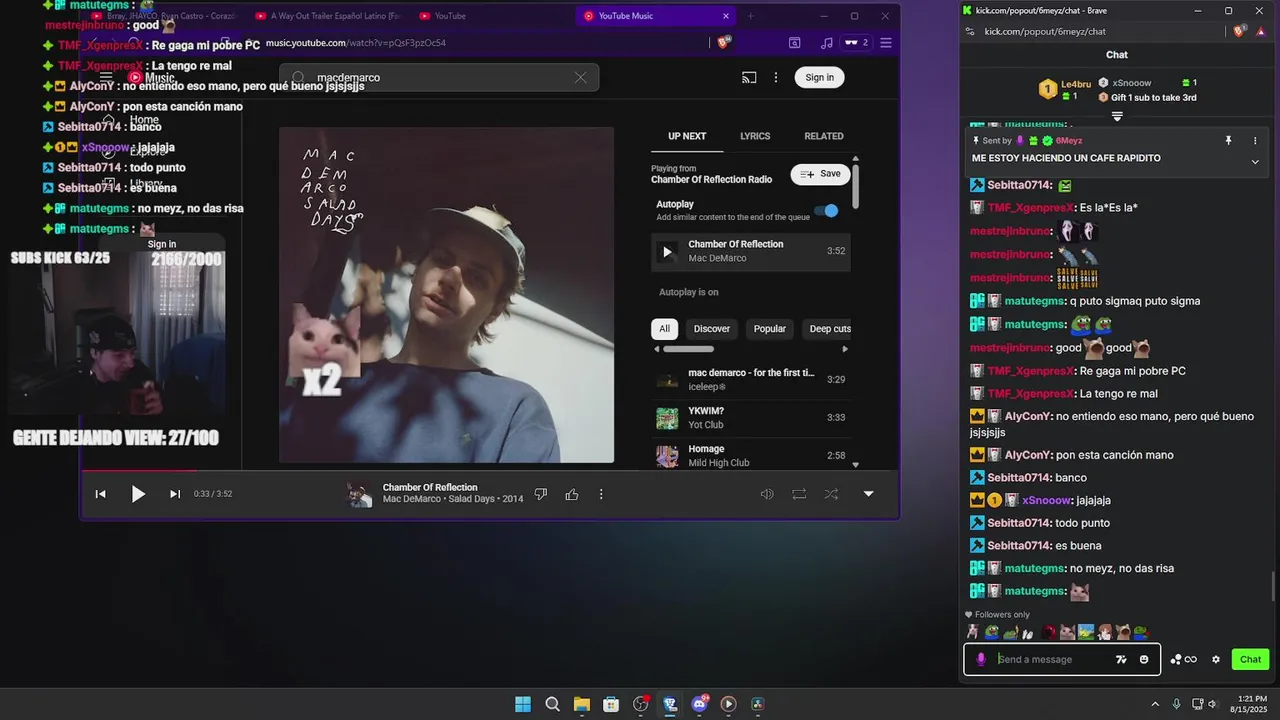
Task: Clear the macdemarco search text
Action: [x=580, y=77]
